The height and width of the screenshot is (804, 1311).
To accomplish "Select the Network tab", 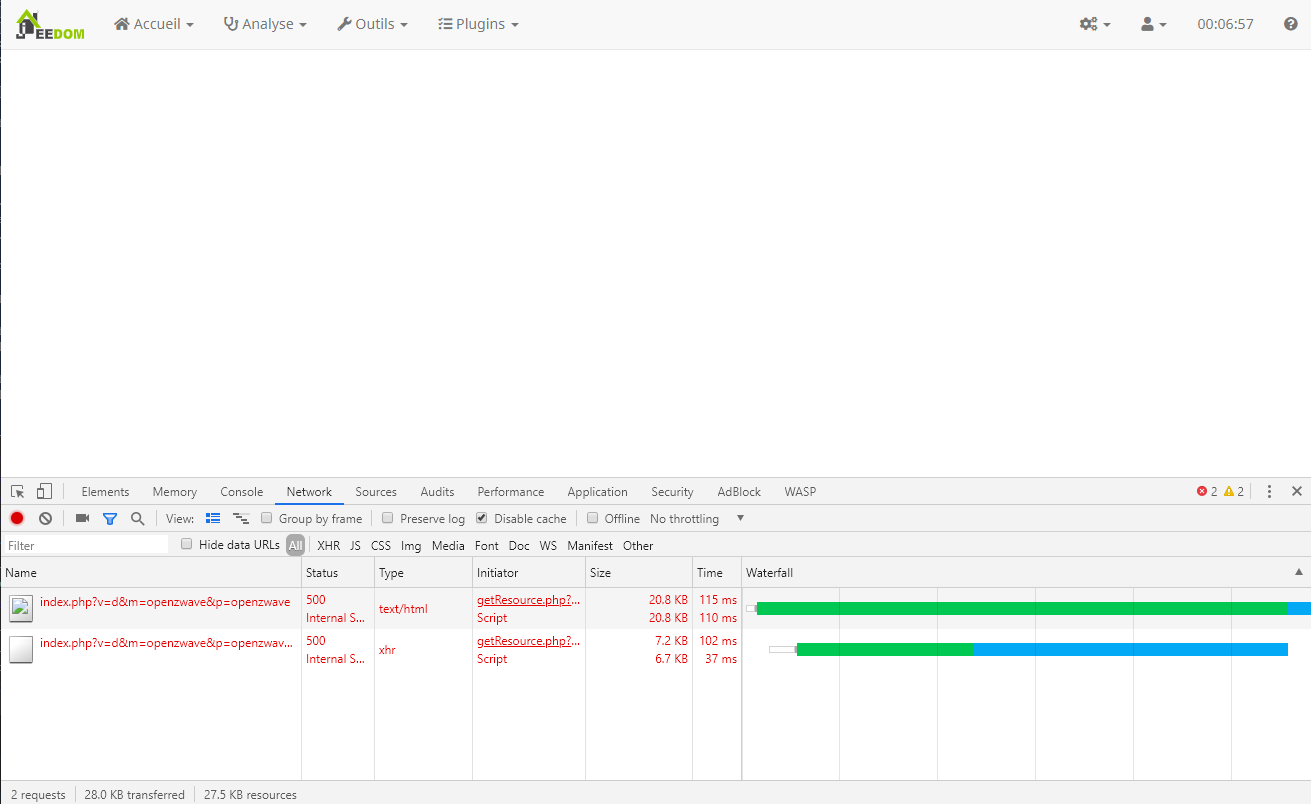I will [309, 492].
